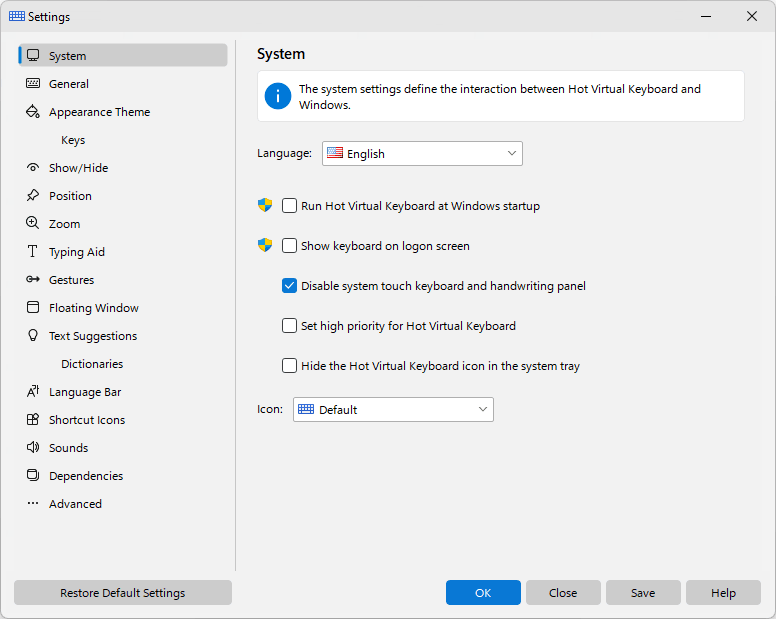Check Show keyboard on logon screen

click(x=289, y=245)
